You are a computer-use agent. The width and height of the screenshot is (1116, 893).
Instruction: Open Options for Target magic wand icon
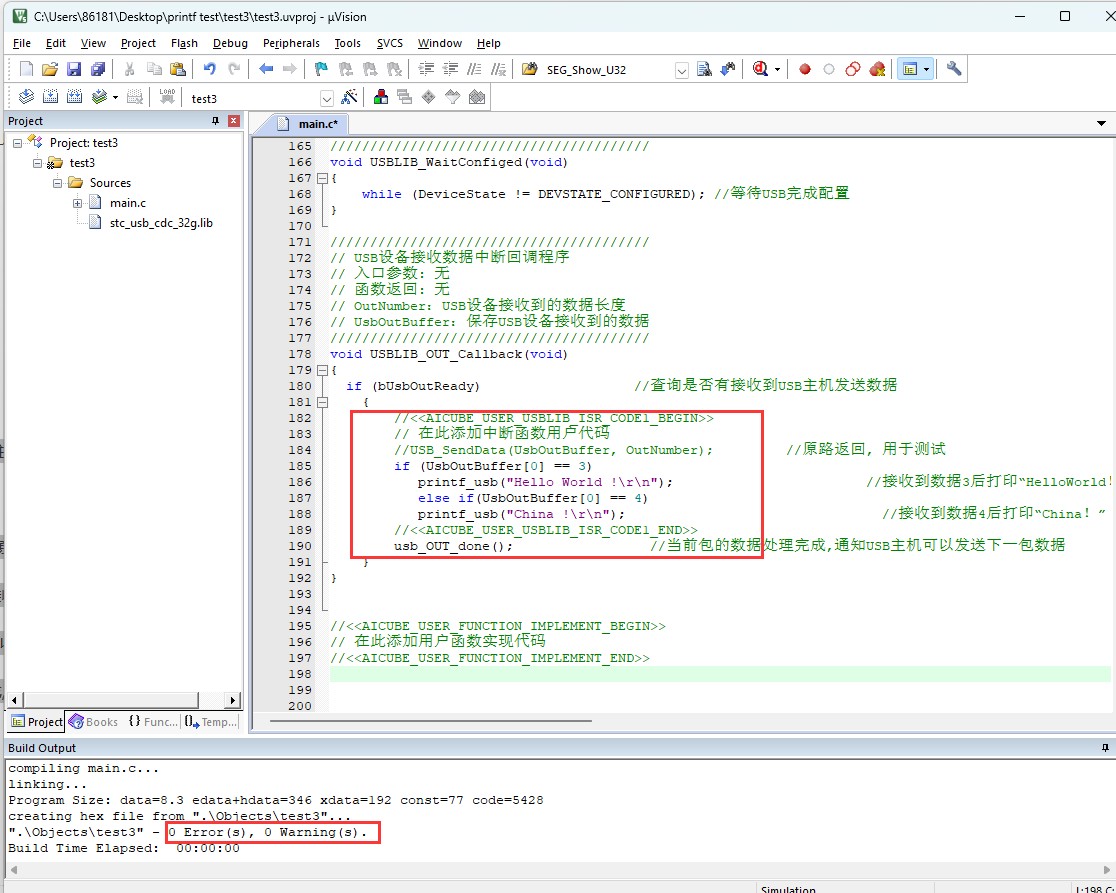coord(349,97)
